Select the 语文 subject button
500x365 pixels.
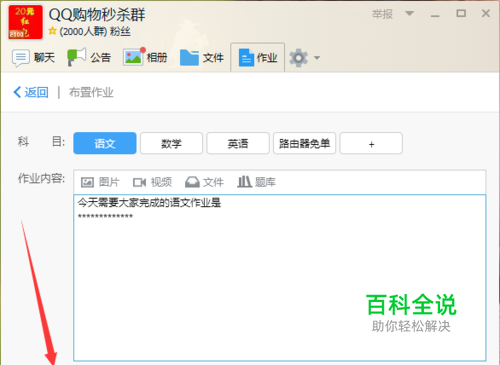tap(105, 143)
